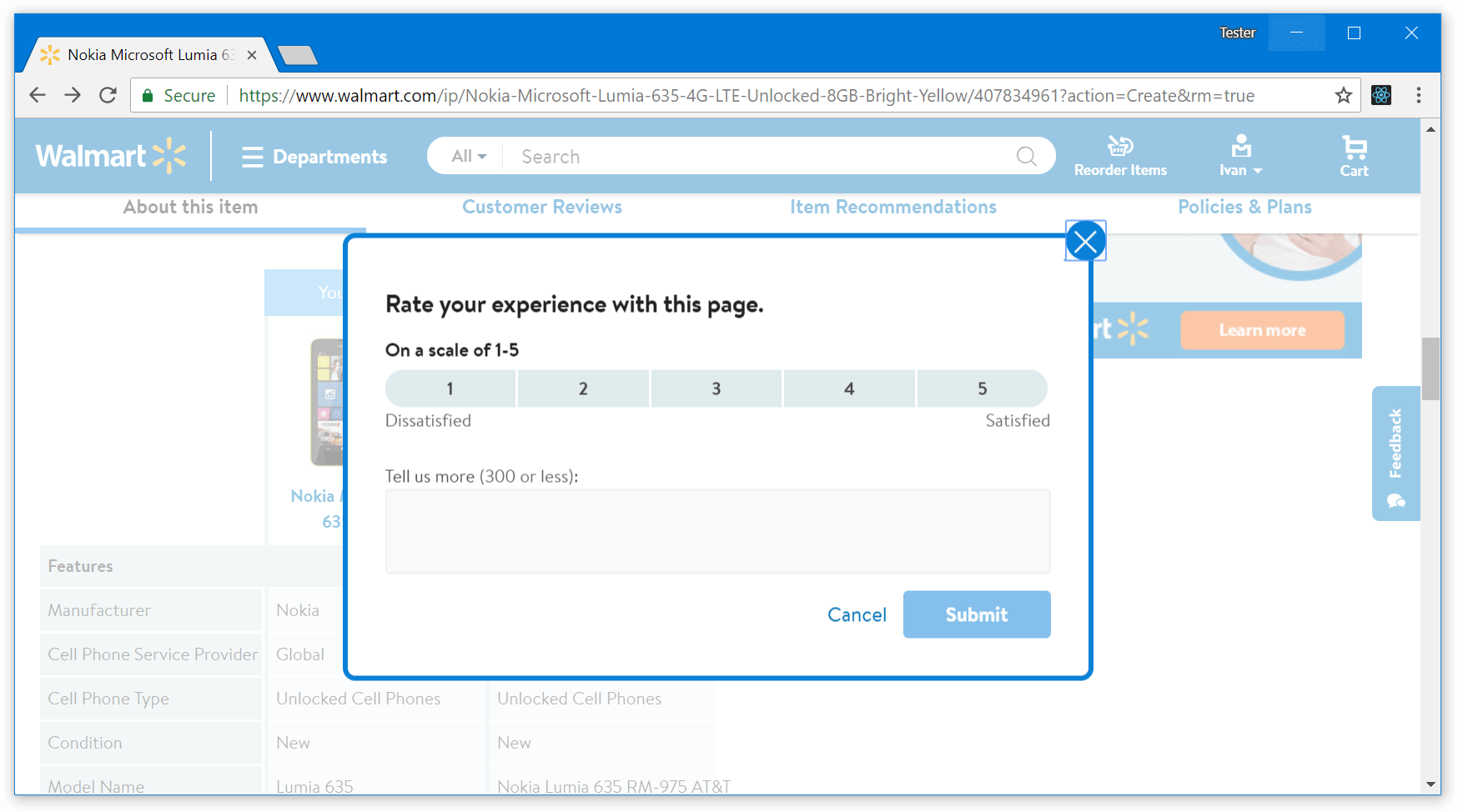
Task: Open the Departments hamburger menu
Action: (252, 157)
